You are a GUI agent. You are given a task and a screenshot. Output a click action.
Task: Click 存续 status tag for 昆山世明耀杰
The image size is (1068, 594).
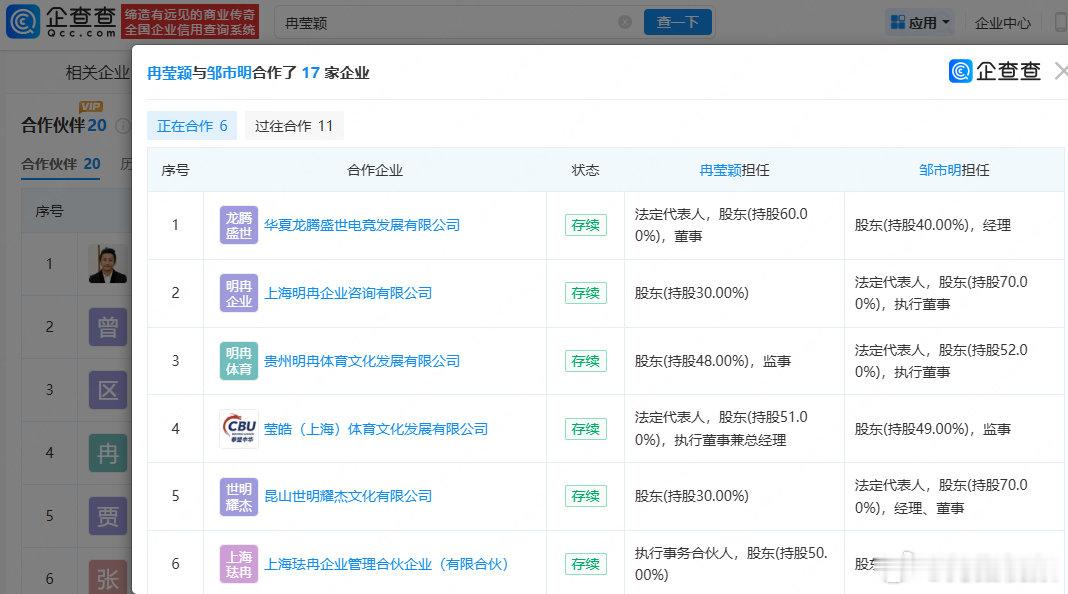tap(586, 497)
